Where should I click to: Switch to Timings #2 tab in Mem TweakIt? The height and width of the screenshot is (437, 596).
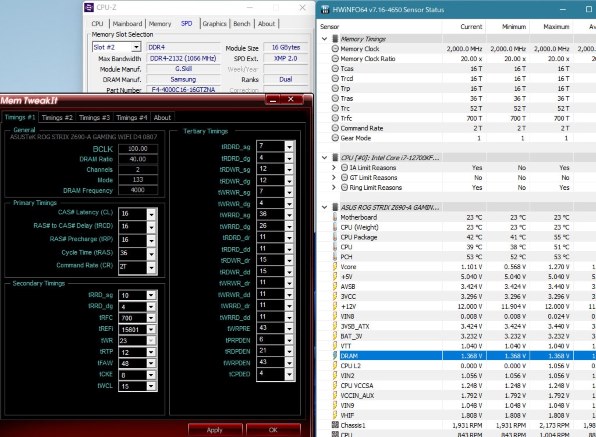57,117
